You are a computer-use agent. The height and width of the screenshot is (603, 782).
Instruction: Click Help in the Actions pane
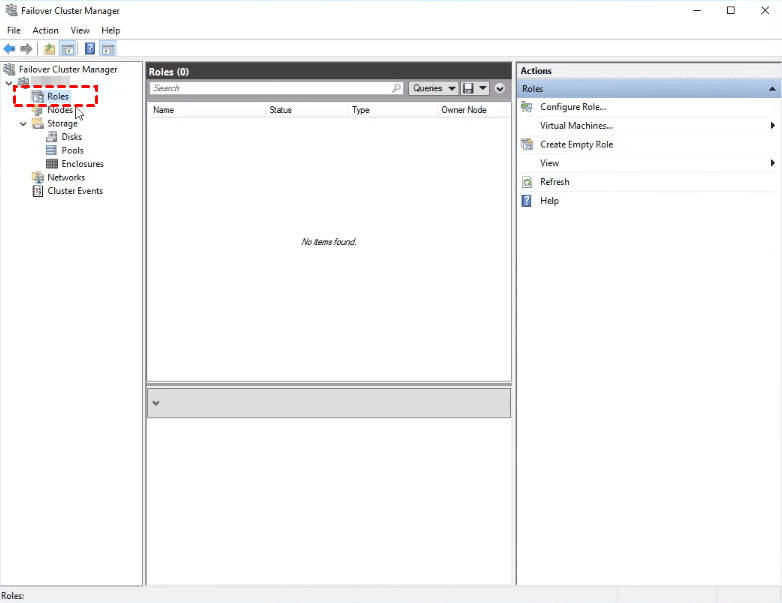549,201
